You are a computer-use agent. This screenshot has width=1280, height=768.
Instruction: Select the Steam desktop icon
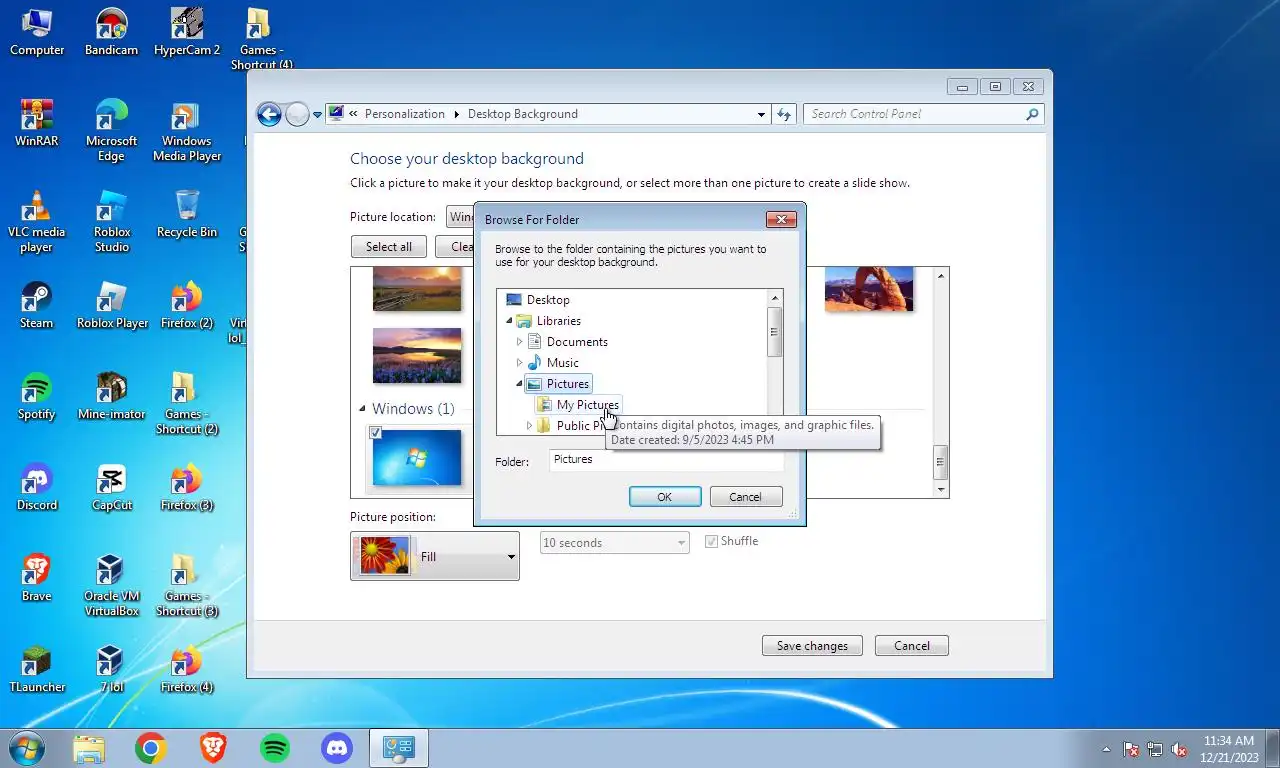(x=37, y=305)
